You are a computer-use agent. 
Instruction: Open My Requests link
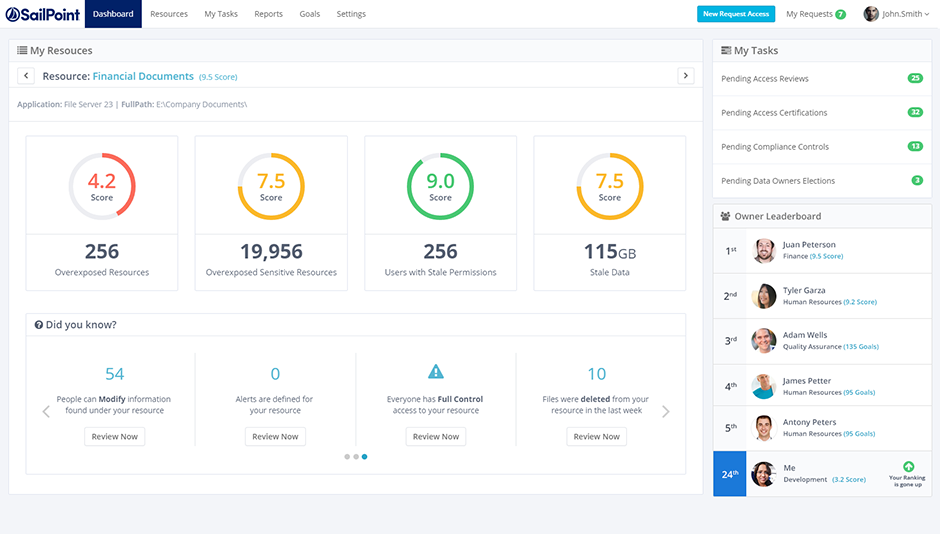click(x=809, y=14)
